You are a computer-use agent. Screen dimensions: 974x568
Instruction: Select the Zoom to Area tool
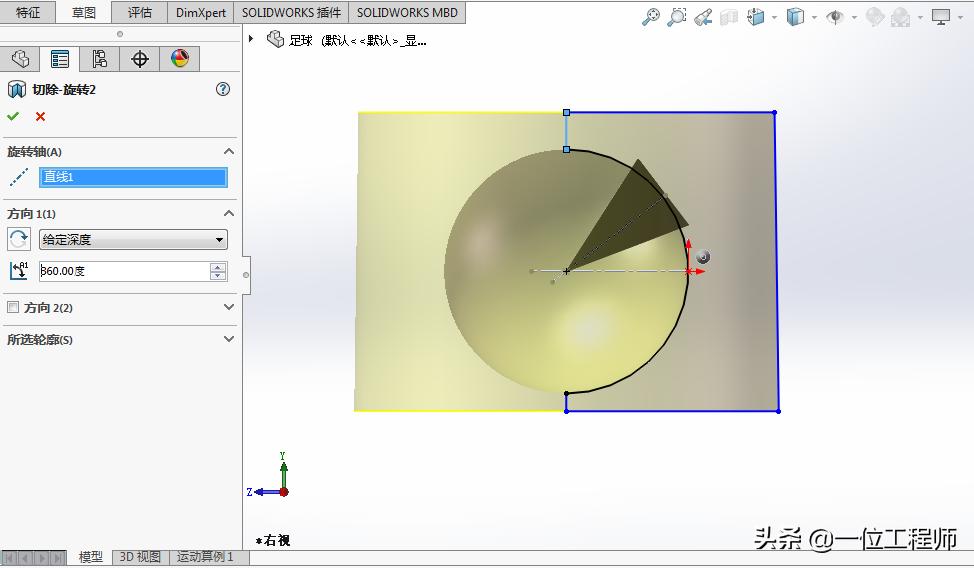(x=677, y=17)
